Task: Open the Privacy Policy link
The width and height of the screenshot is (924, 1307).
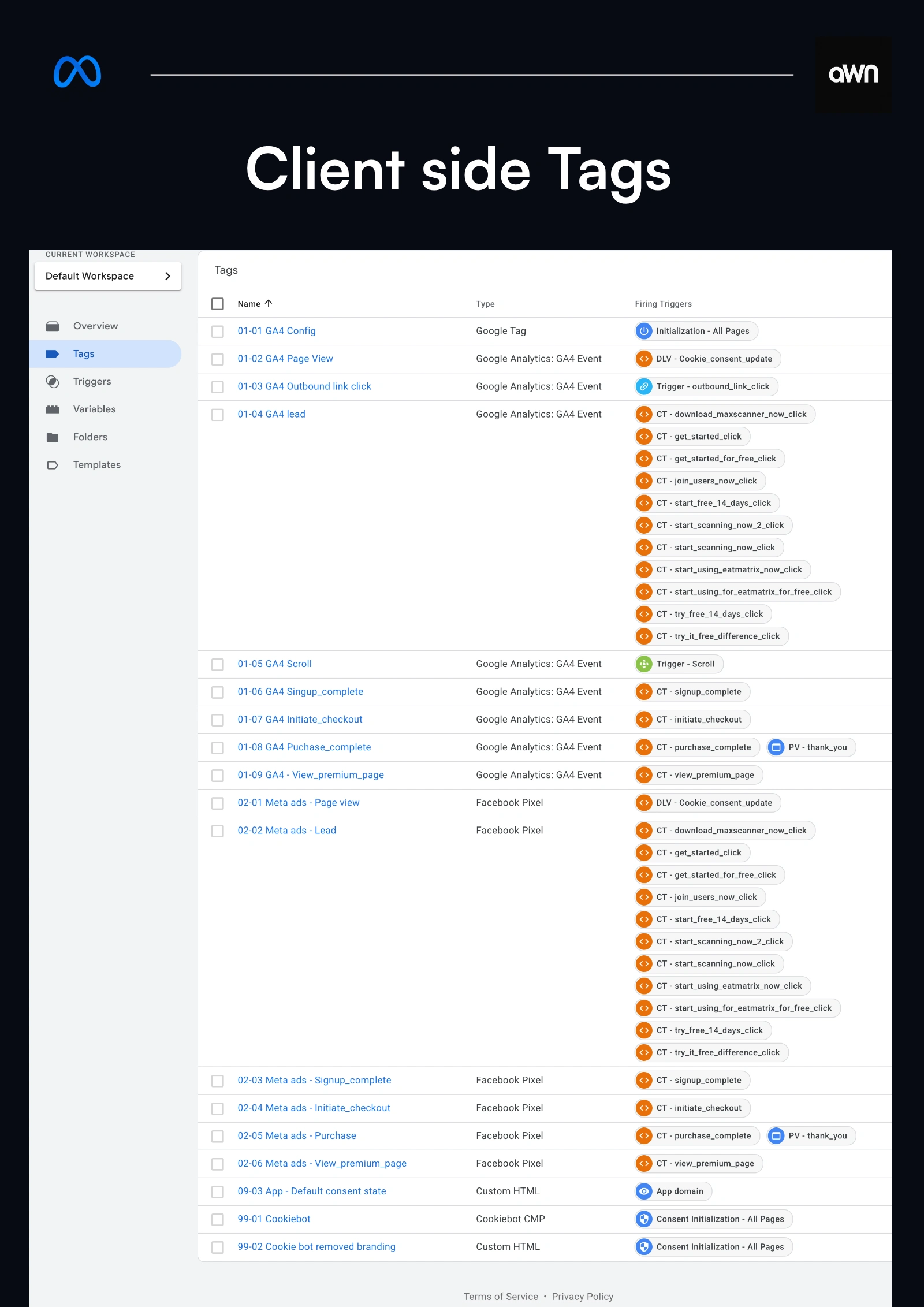Action: tap(582, 1297)
